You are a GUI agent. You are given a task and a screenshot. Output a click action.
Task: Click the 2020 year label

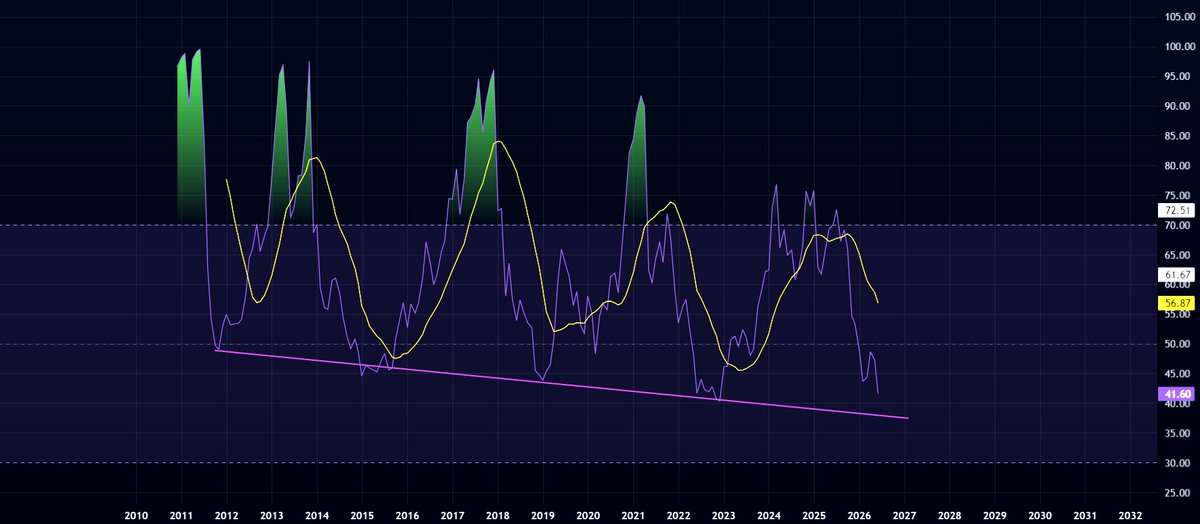click(x=588, y=514)
